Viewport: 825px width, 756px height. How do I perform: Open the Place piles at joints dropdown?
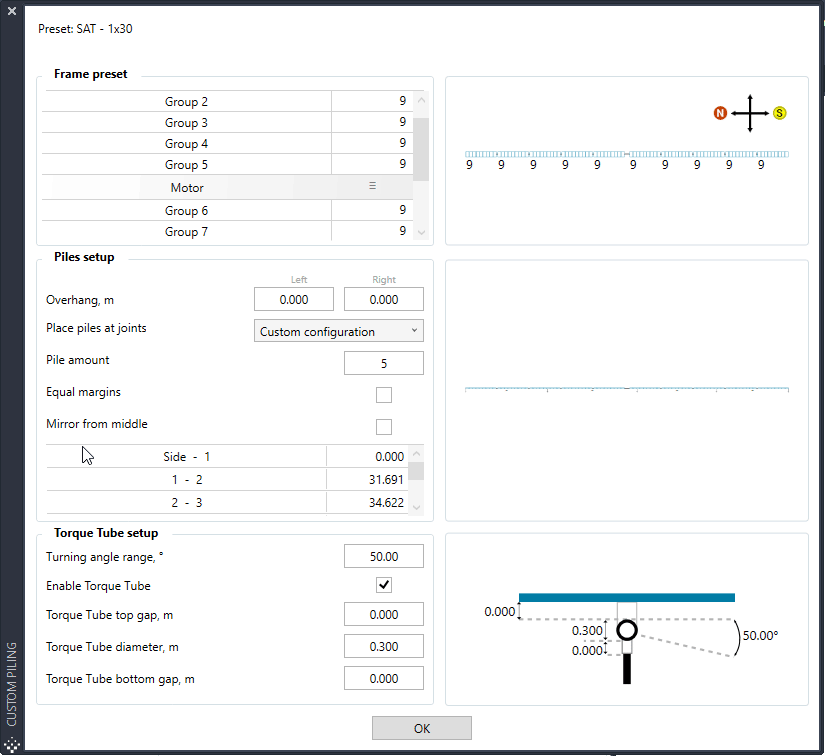pos(338,331)
